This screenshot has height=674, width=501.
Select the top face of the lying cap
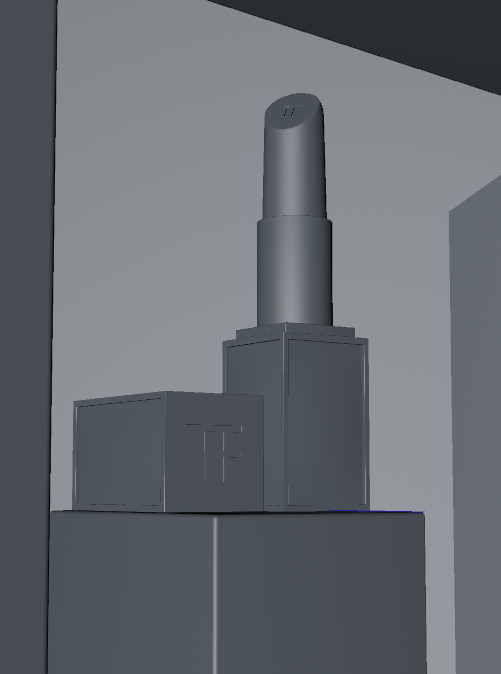tap(168, 396)
